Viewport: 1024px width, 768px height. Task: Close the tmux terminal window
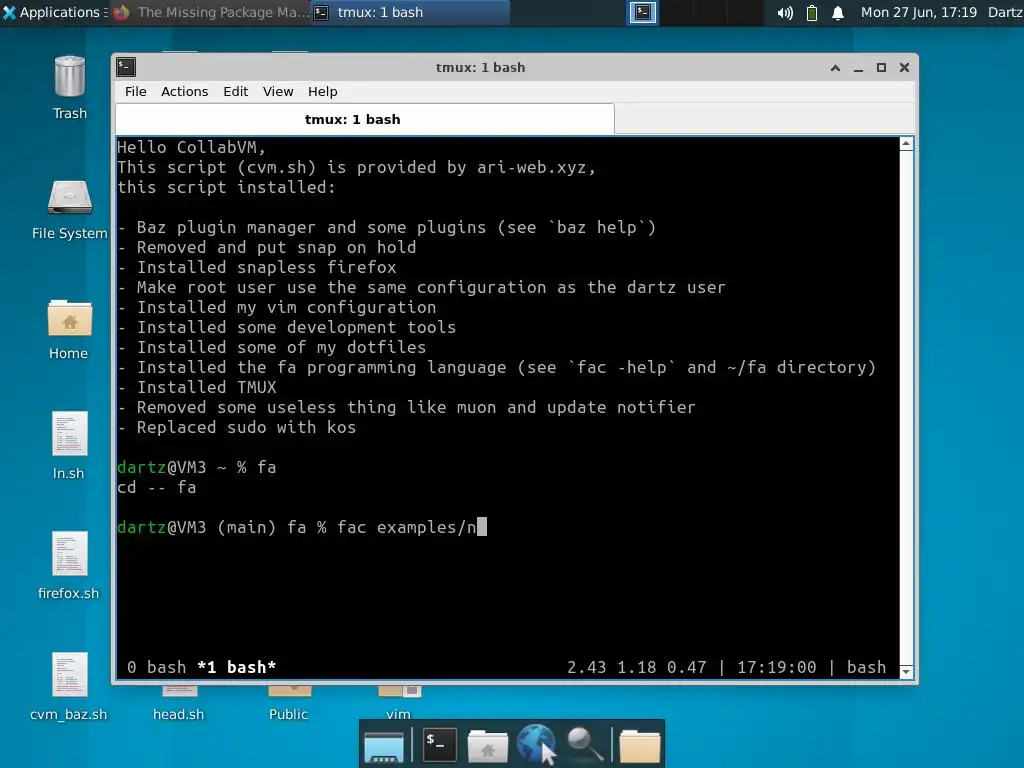coord(904,67)
